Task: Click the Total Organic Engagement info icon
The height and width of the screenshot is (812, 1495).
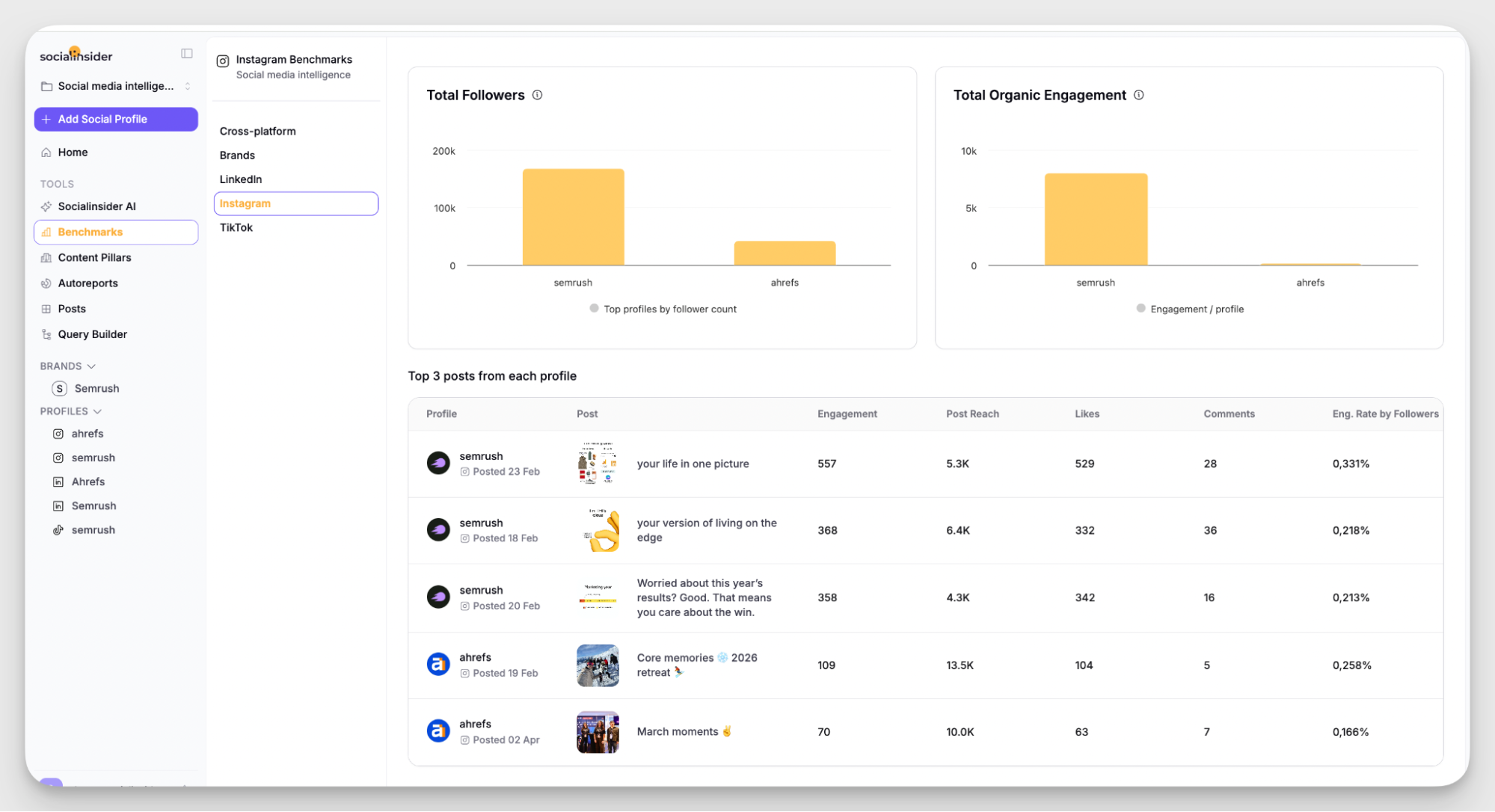Action: 1138,95
